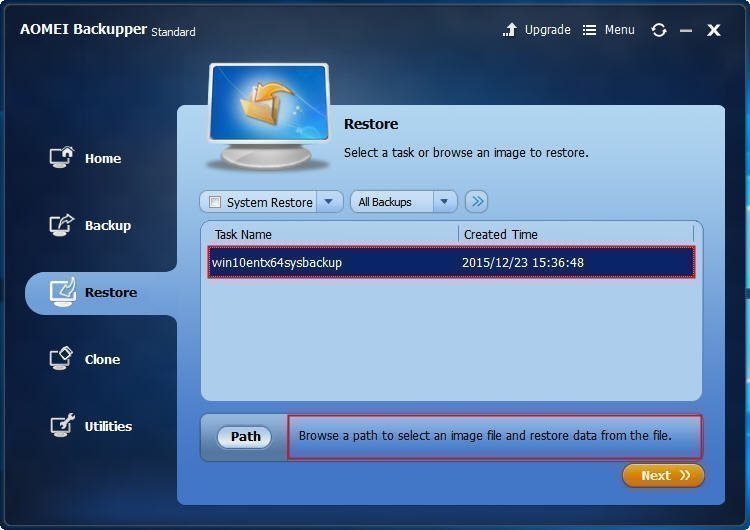This screenshot has width=750, height=530.
Task: Minimize the AOMEI Backupper window
Action: tap(686, 31)
